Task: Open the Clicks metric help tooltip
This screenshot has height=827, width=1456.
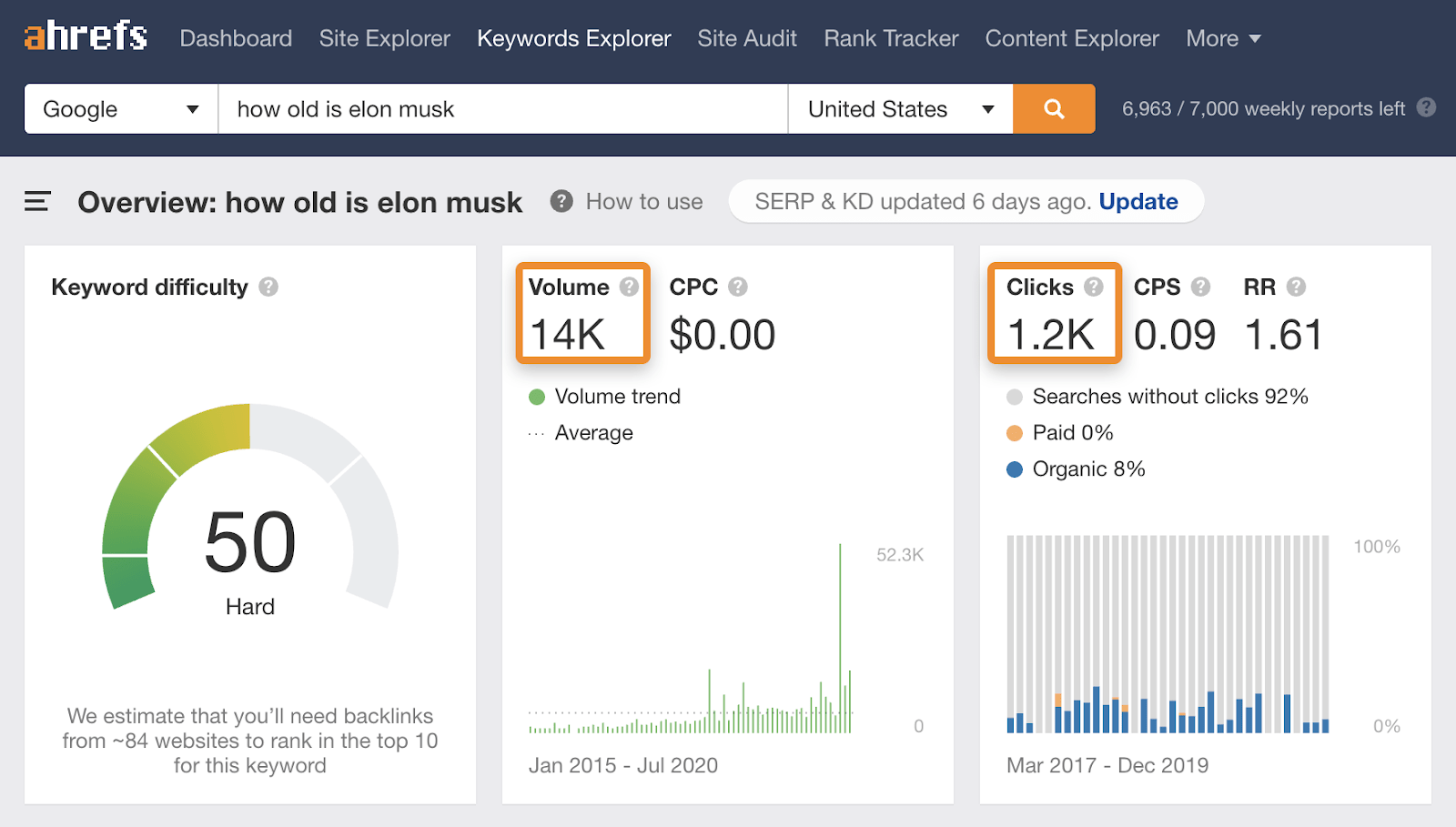Action: 1092,286
